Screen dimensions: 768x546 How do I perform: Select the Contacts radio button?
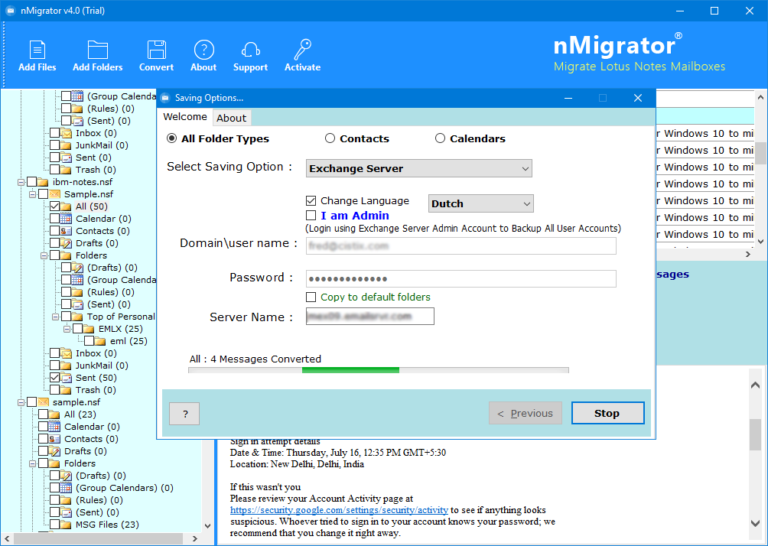pyautogui.click(x=330, y=139)
